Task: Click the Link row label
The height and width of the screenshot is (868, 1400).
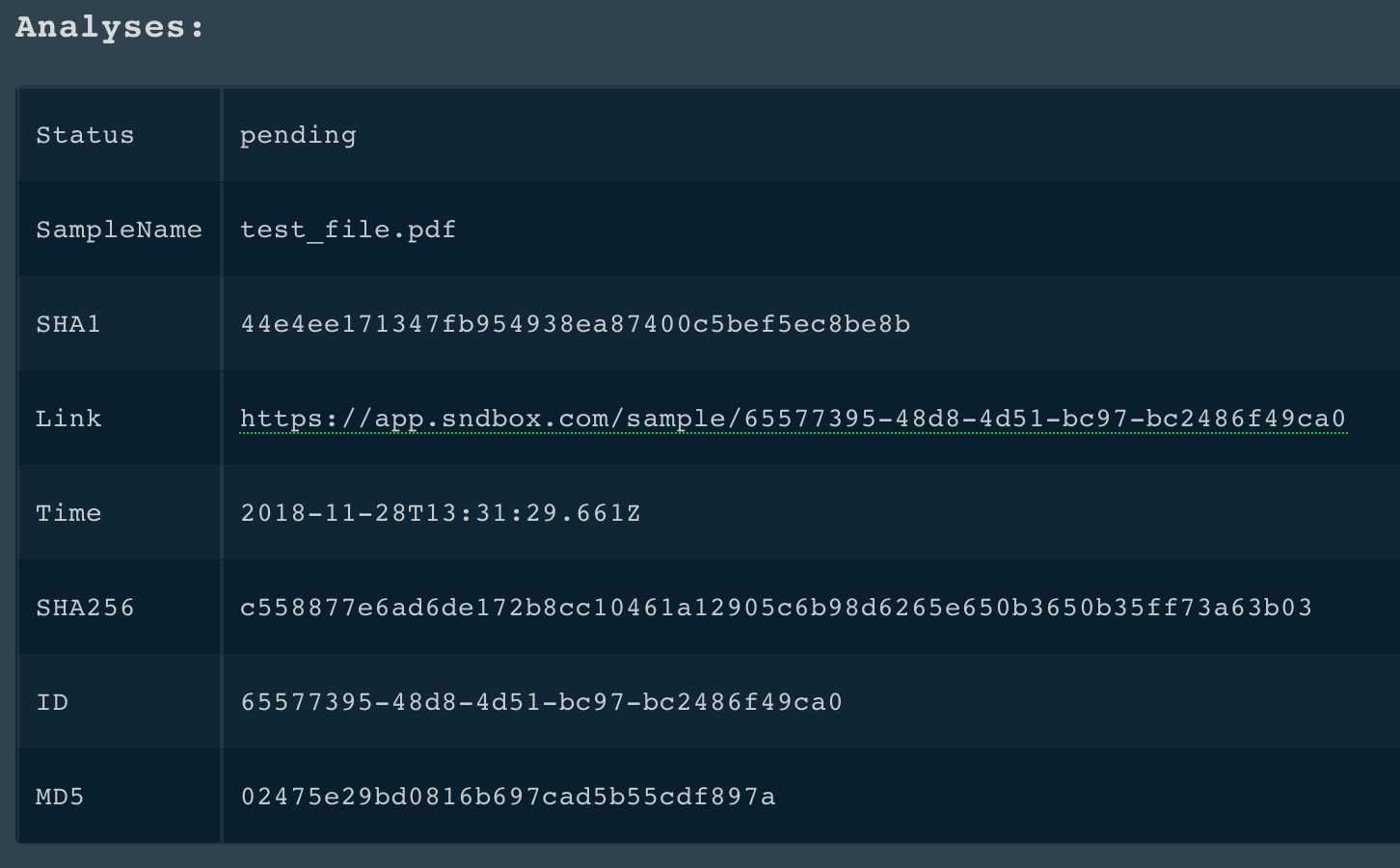Action: 67,419
